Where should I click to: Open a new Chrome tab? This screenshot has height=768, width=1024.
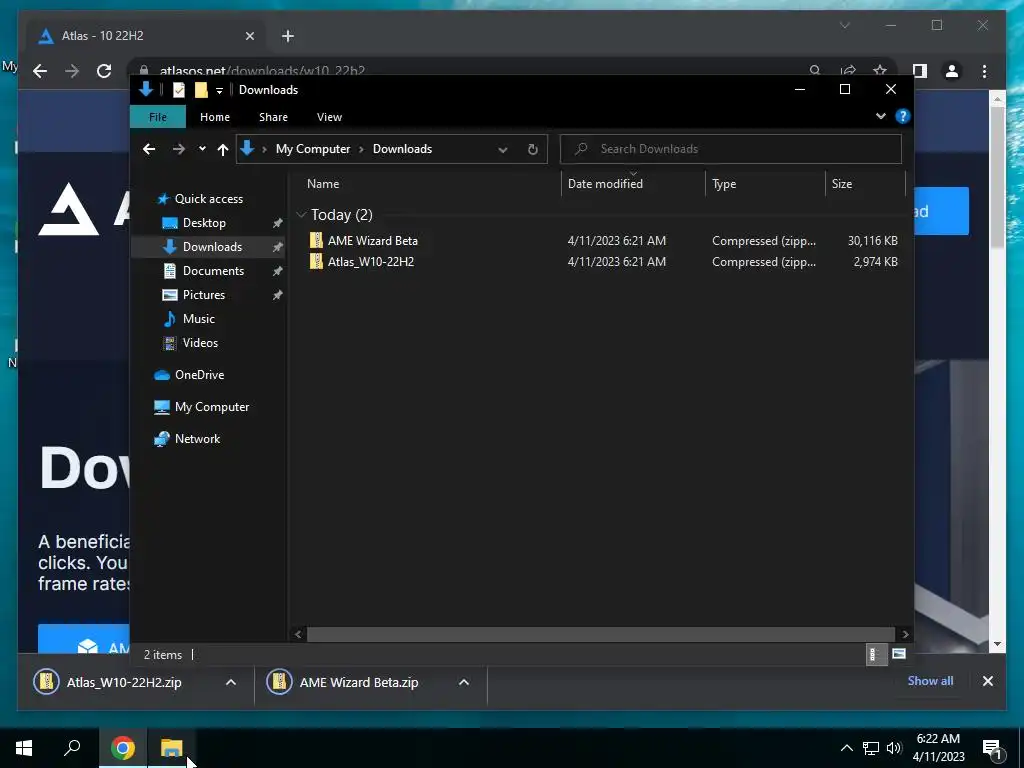coord(288,36)
